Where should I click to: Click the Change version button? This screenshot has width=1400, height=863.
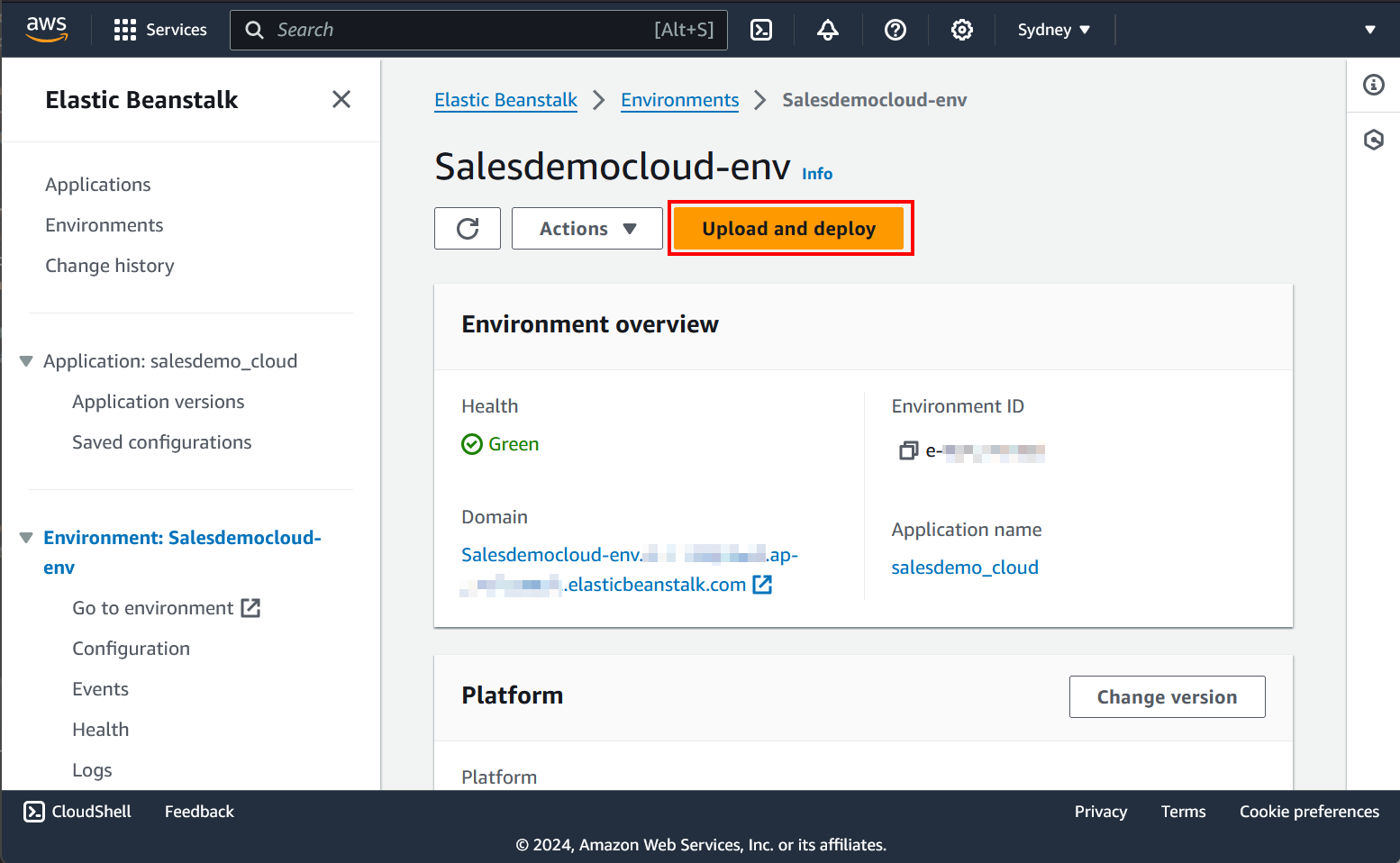coord(1167,697)
